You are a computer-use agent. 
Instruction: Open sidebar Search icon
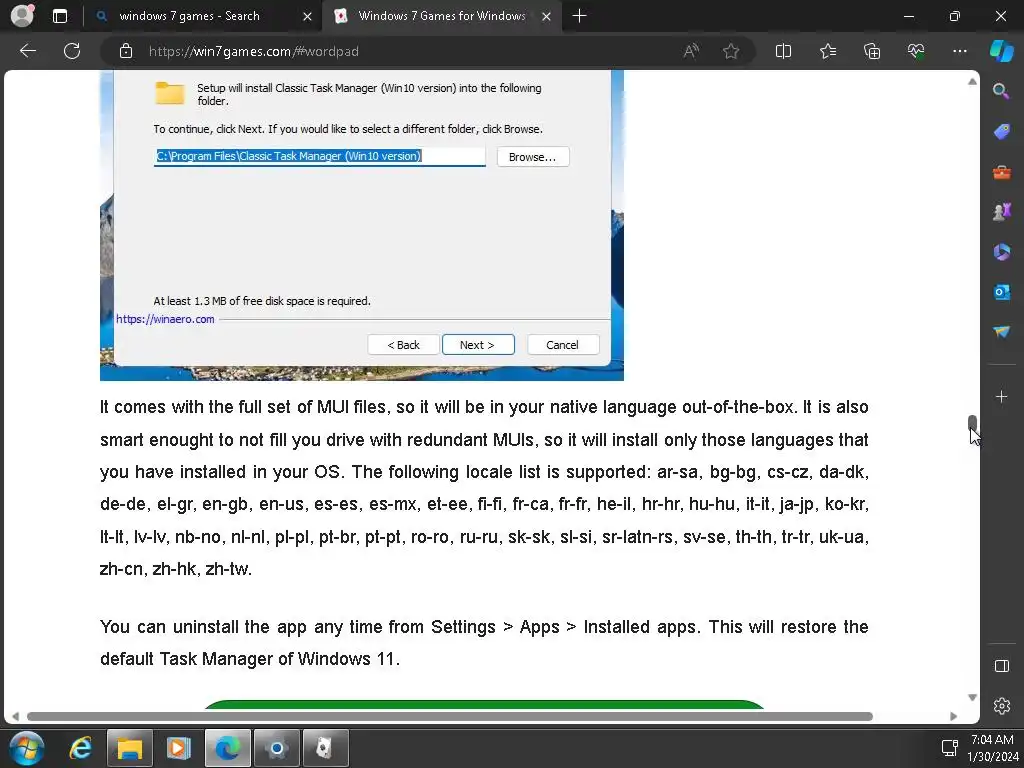tap(1001, 91)
